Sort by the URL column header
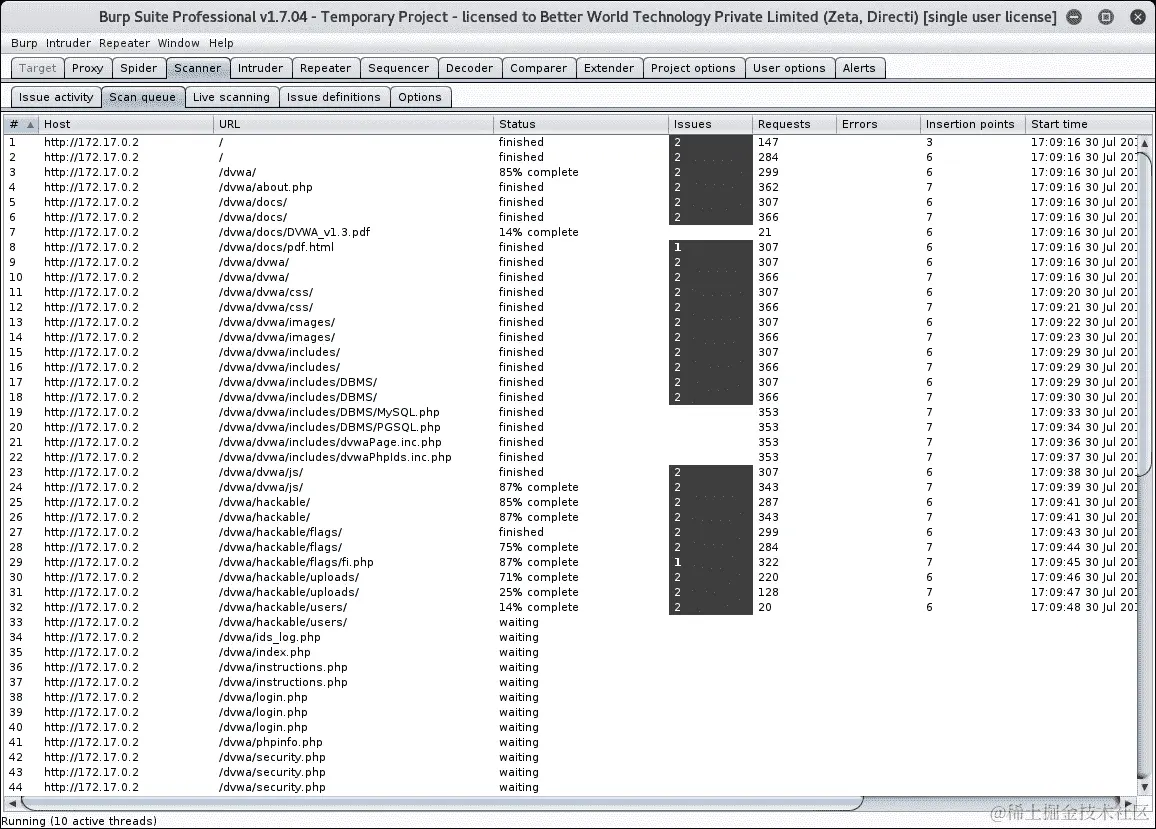The height and width of the screenshot is (829, 1156). coord(354,124)
